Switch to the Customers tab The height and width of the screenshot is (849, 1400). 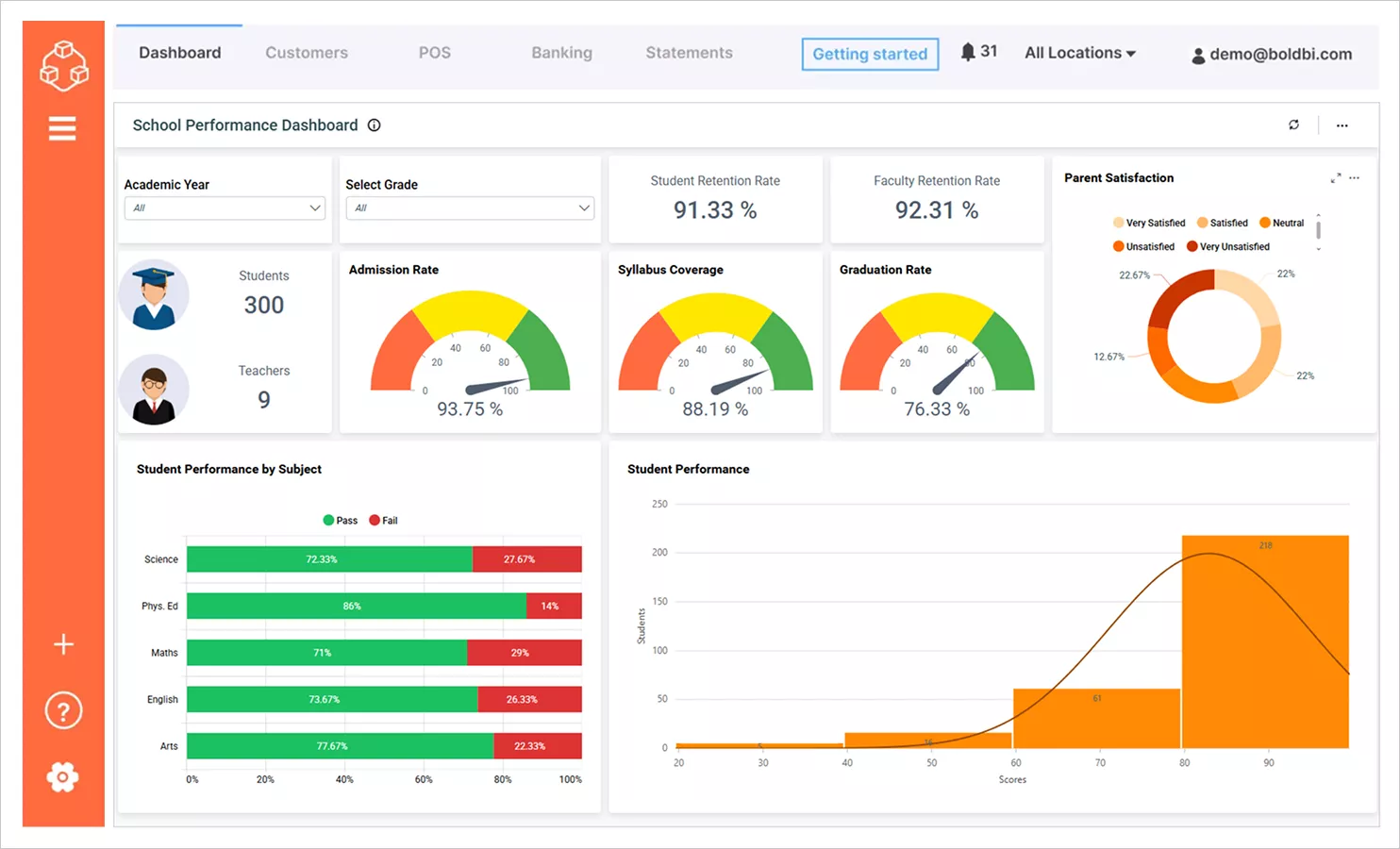306,53
